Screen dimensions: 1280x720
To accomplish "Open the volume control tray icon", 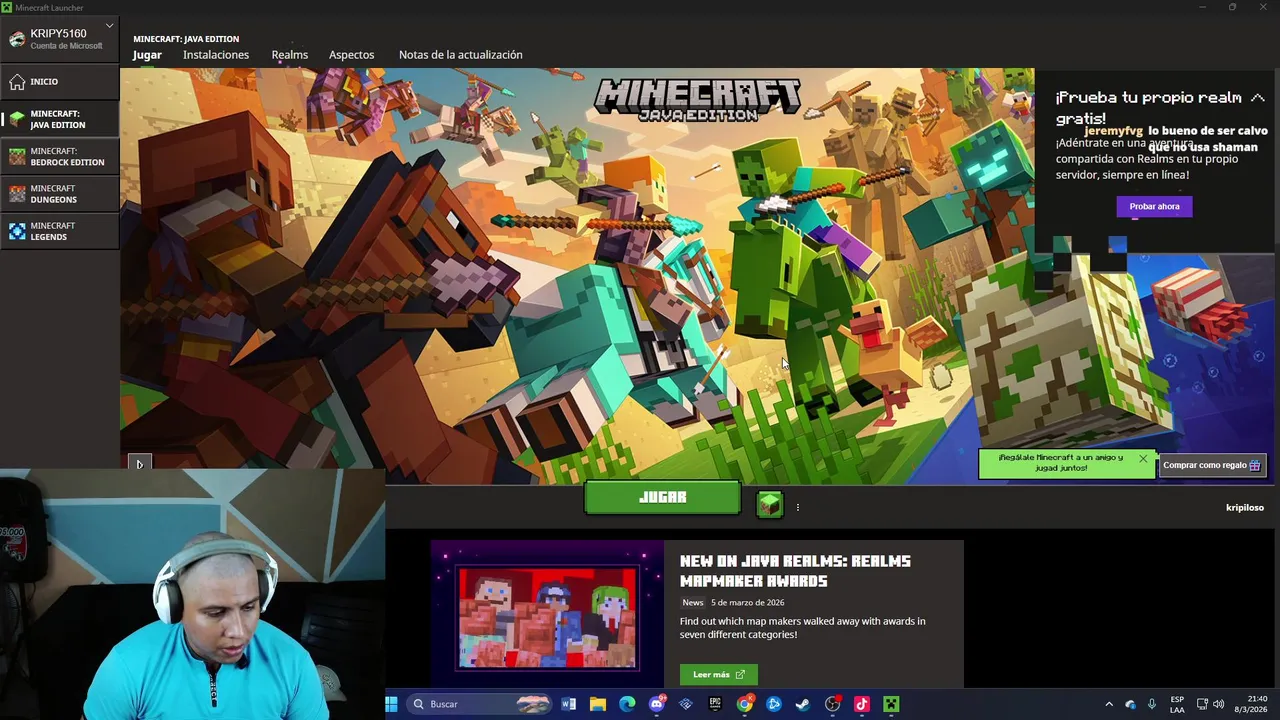I will click(x=1218, y=704).
